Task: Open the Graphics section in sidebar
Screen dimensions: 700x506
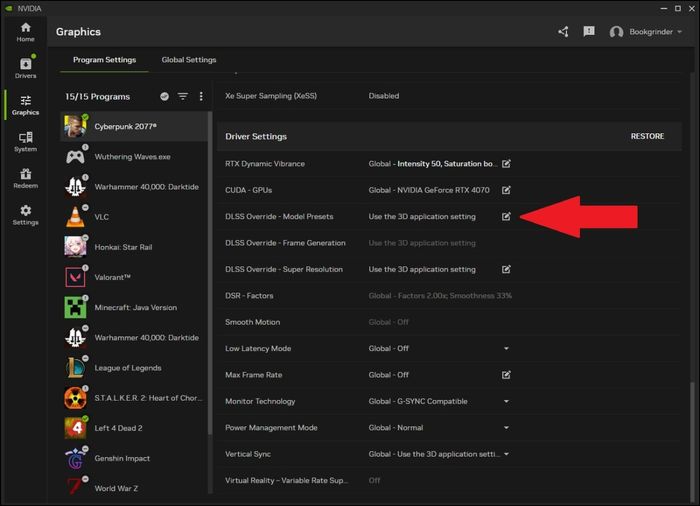Action: [x=25, y=105]
